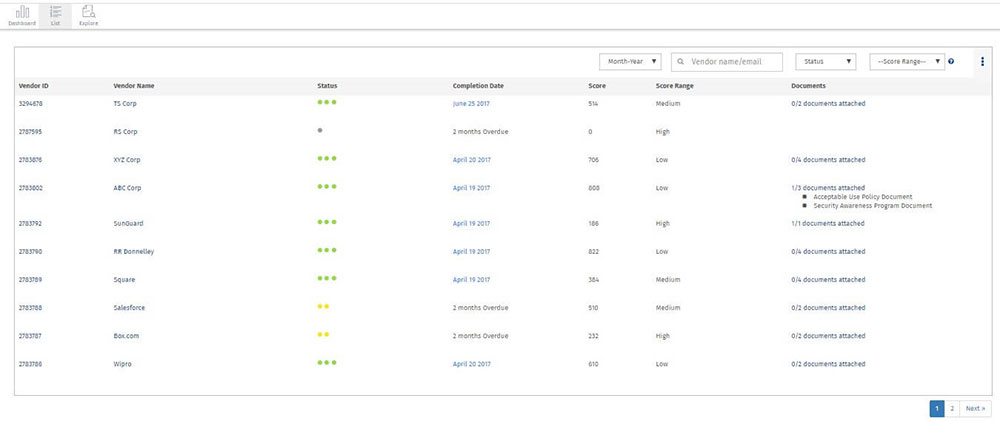1000x421 pixels.
Task: Click the Documents column header
Action: [x=809, y=85]
